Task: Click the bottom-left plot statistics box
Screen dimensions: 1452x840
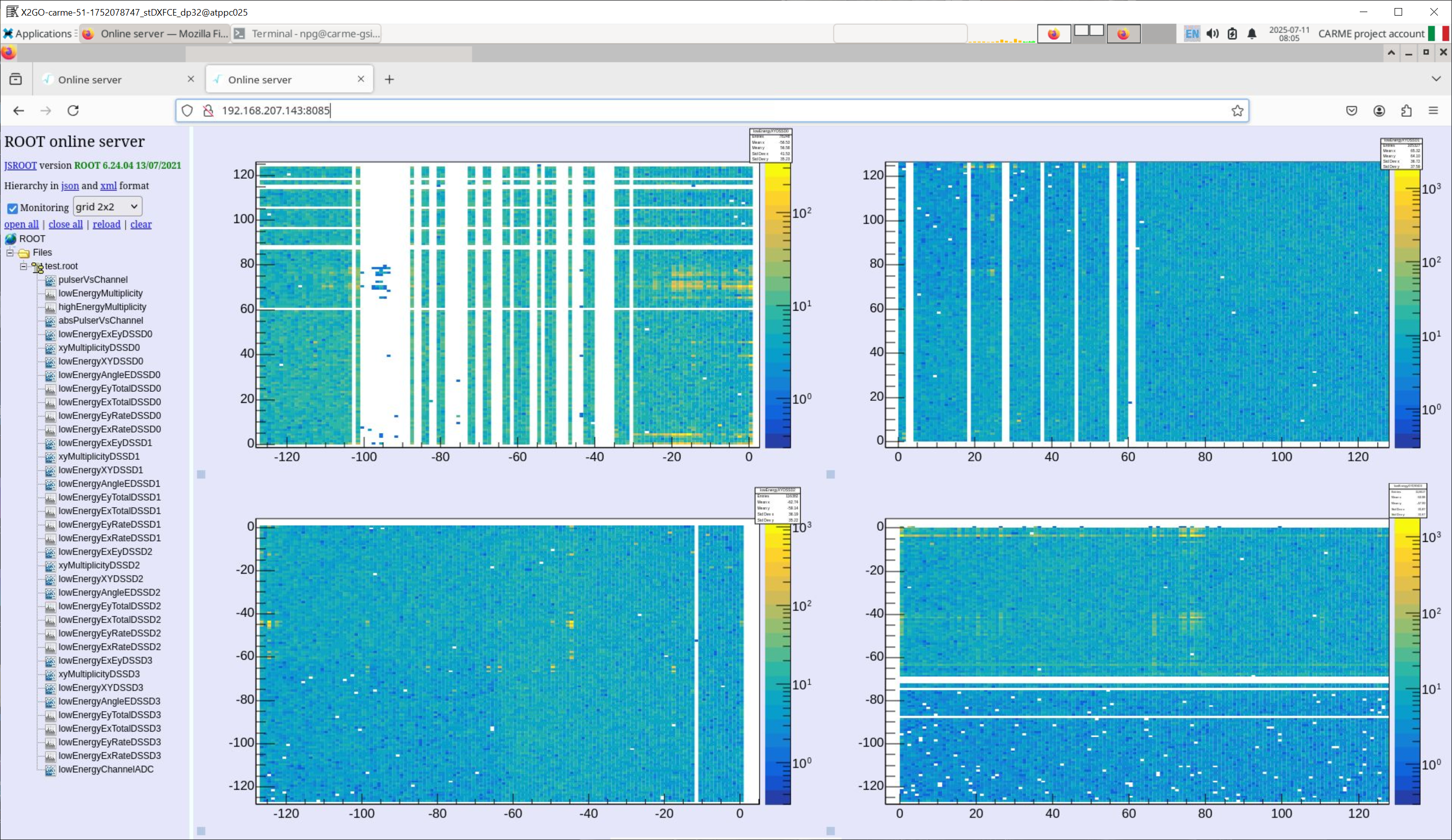Action: click(x=777, y=506)
